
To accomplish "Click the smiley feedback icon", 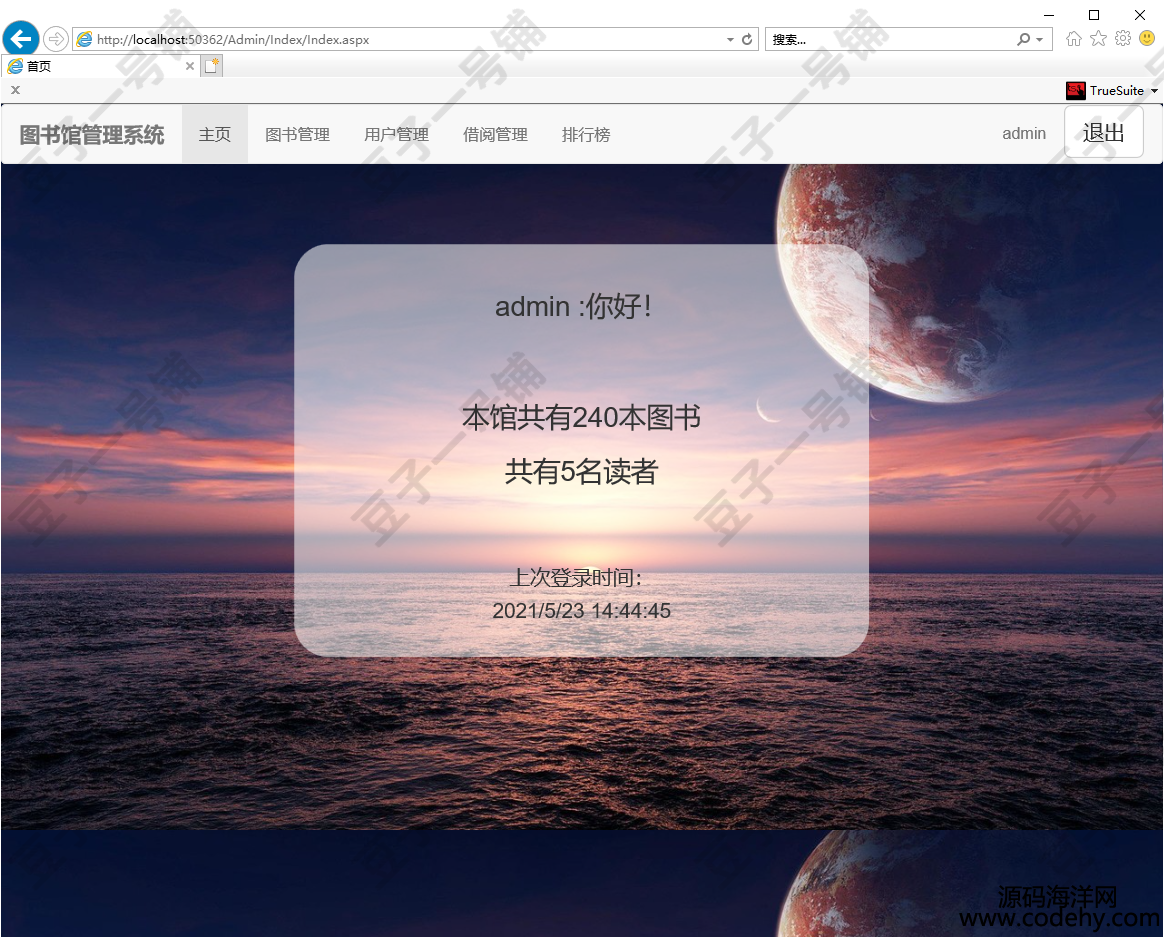I will (1147, 39).
